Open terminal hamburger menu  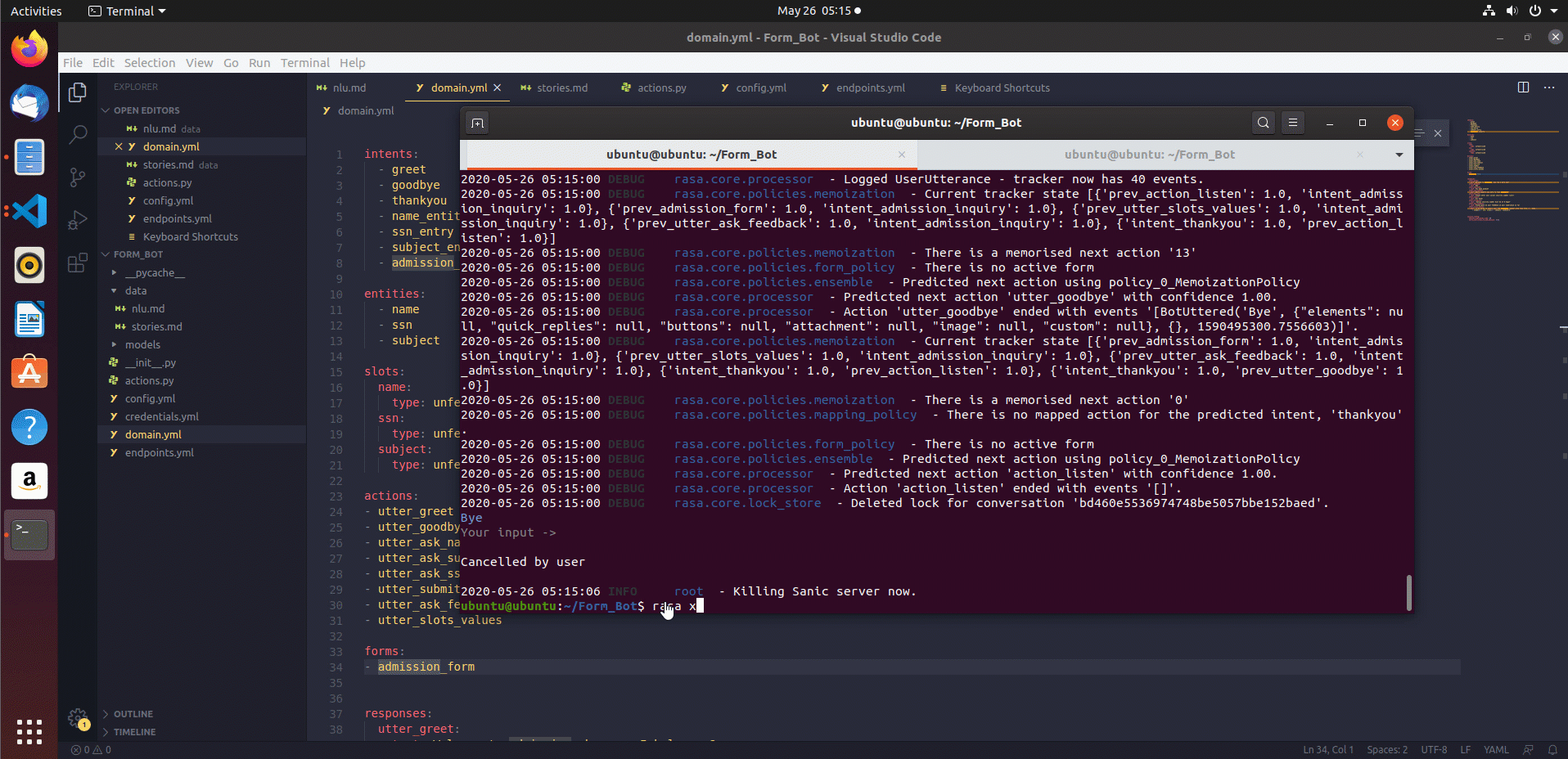1293,123
